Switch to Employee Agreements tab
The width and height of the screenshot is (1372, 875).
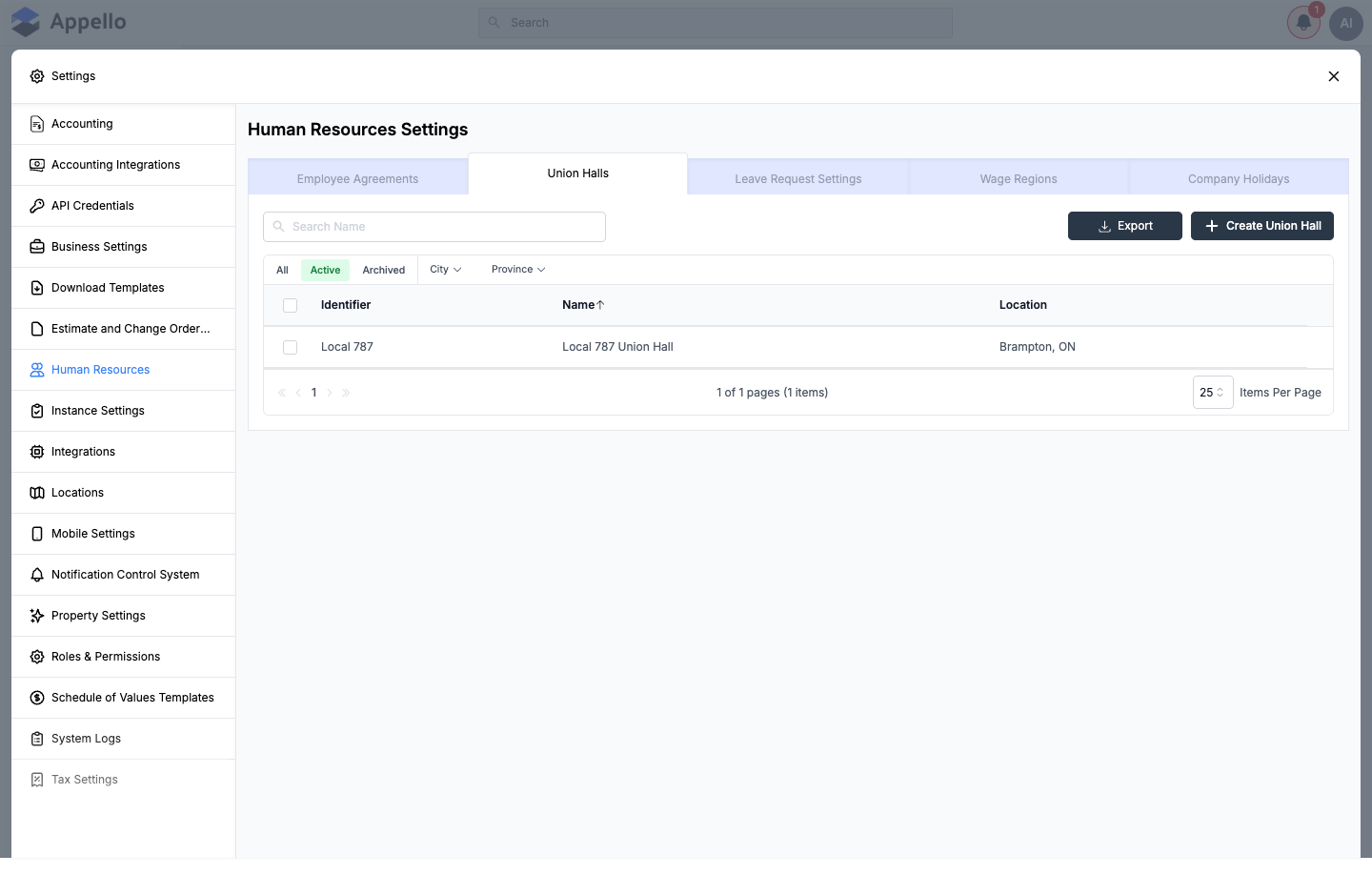pyautogui.click(x=358, y=178)
